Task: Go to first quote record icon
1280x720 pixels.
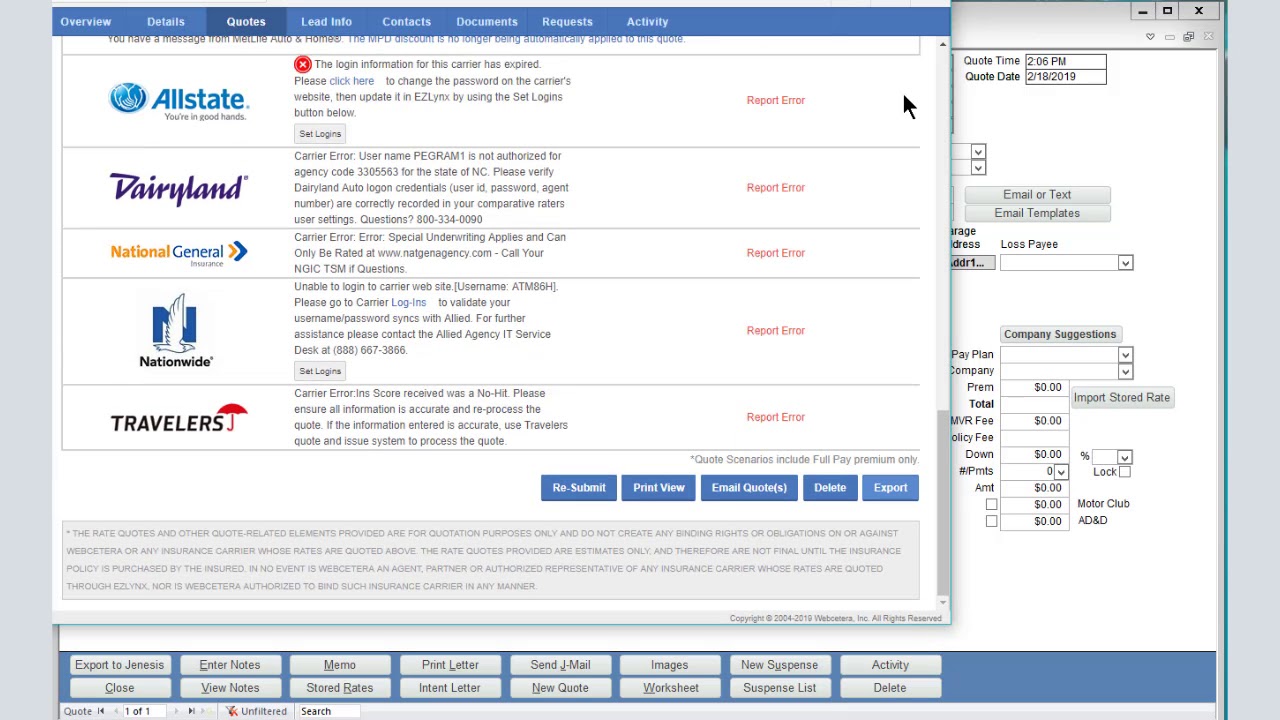Action: pos(100,711)
